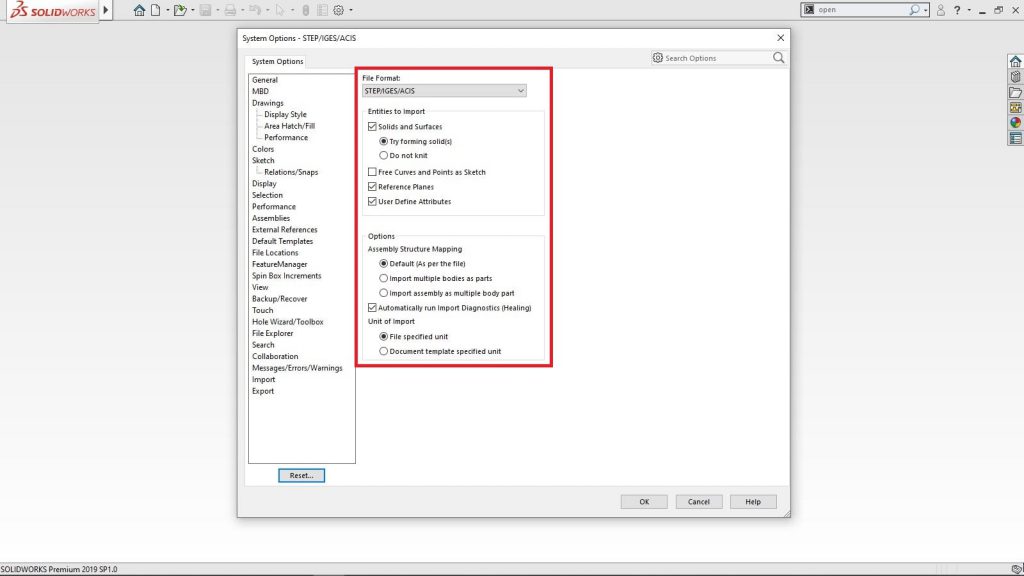Viewport: 1024px width, 576px height.
Task: Click the File Properties icon
Action: click(x=322, y=10)
